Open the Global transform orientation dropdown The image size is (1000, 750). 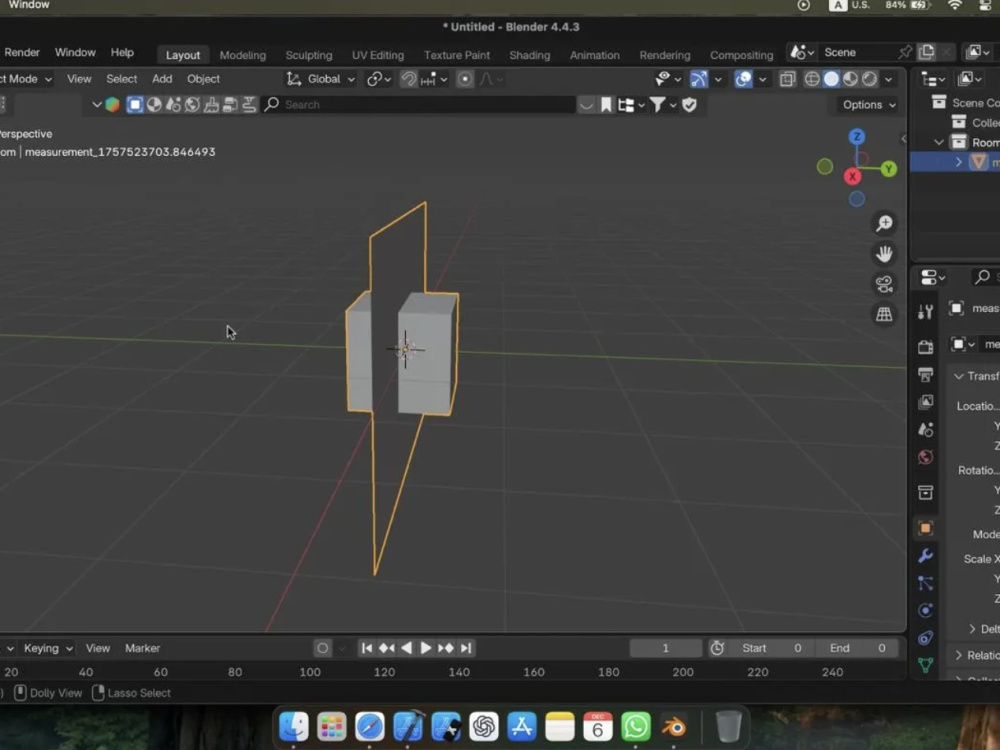pyautogui.click(x=320, y=79)
